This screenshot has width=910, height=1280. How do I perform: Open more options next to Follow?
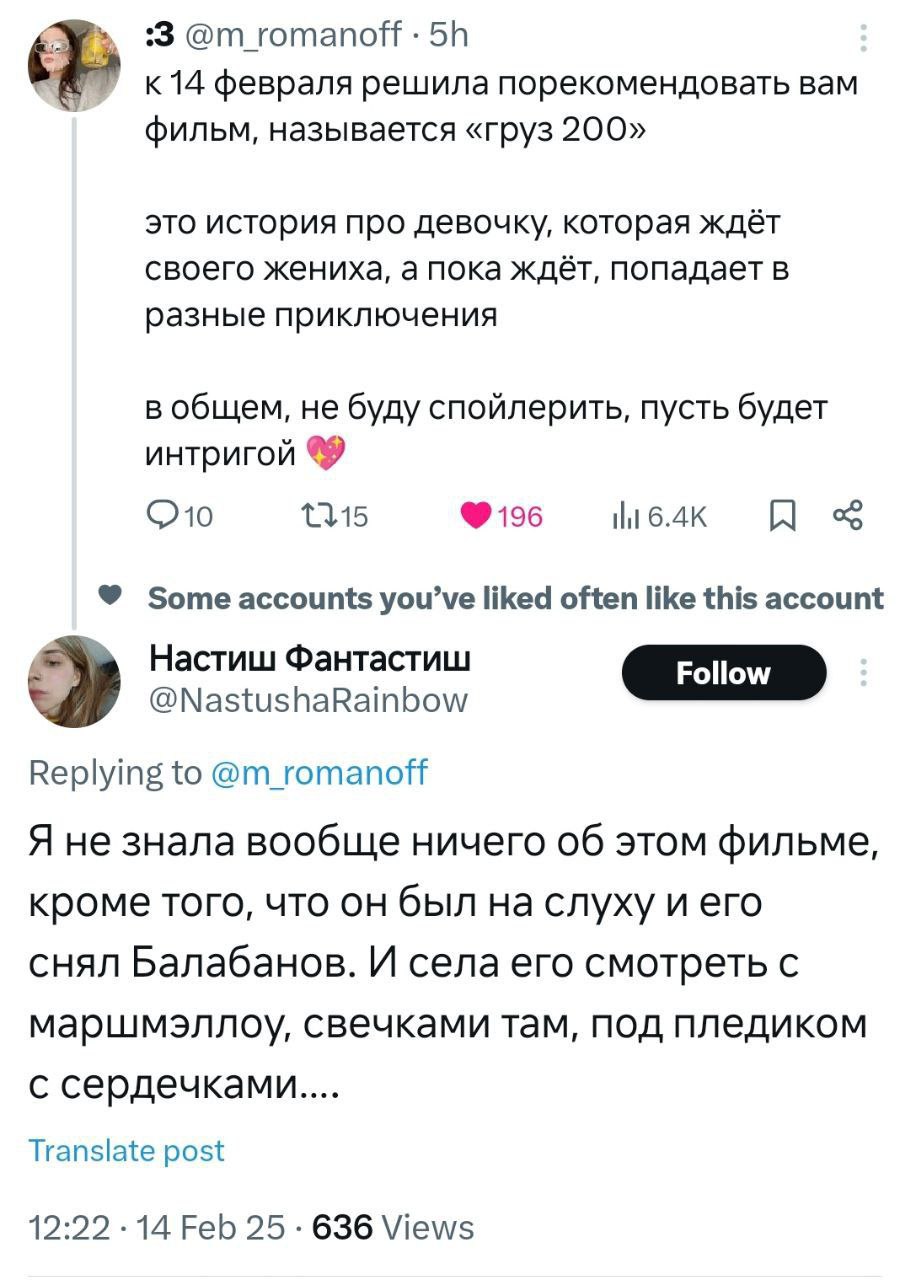click(863, 672)
